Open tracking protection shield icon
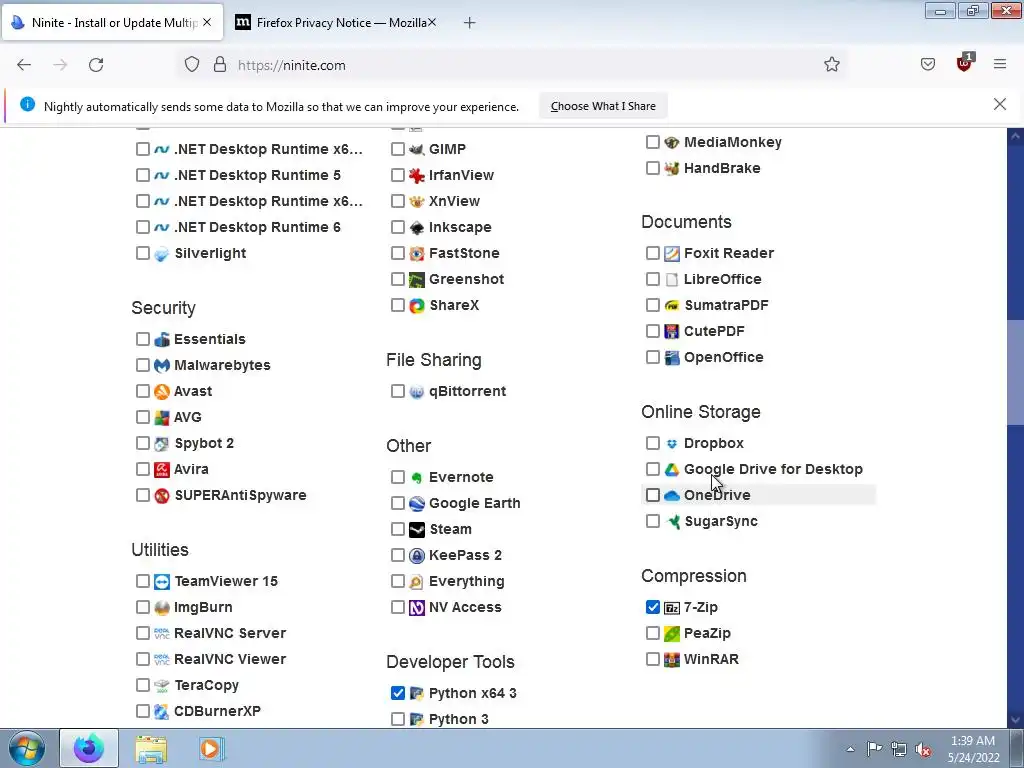The height and width of the screenshot is (768, 1024). (x=191, y=65)
